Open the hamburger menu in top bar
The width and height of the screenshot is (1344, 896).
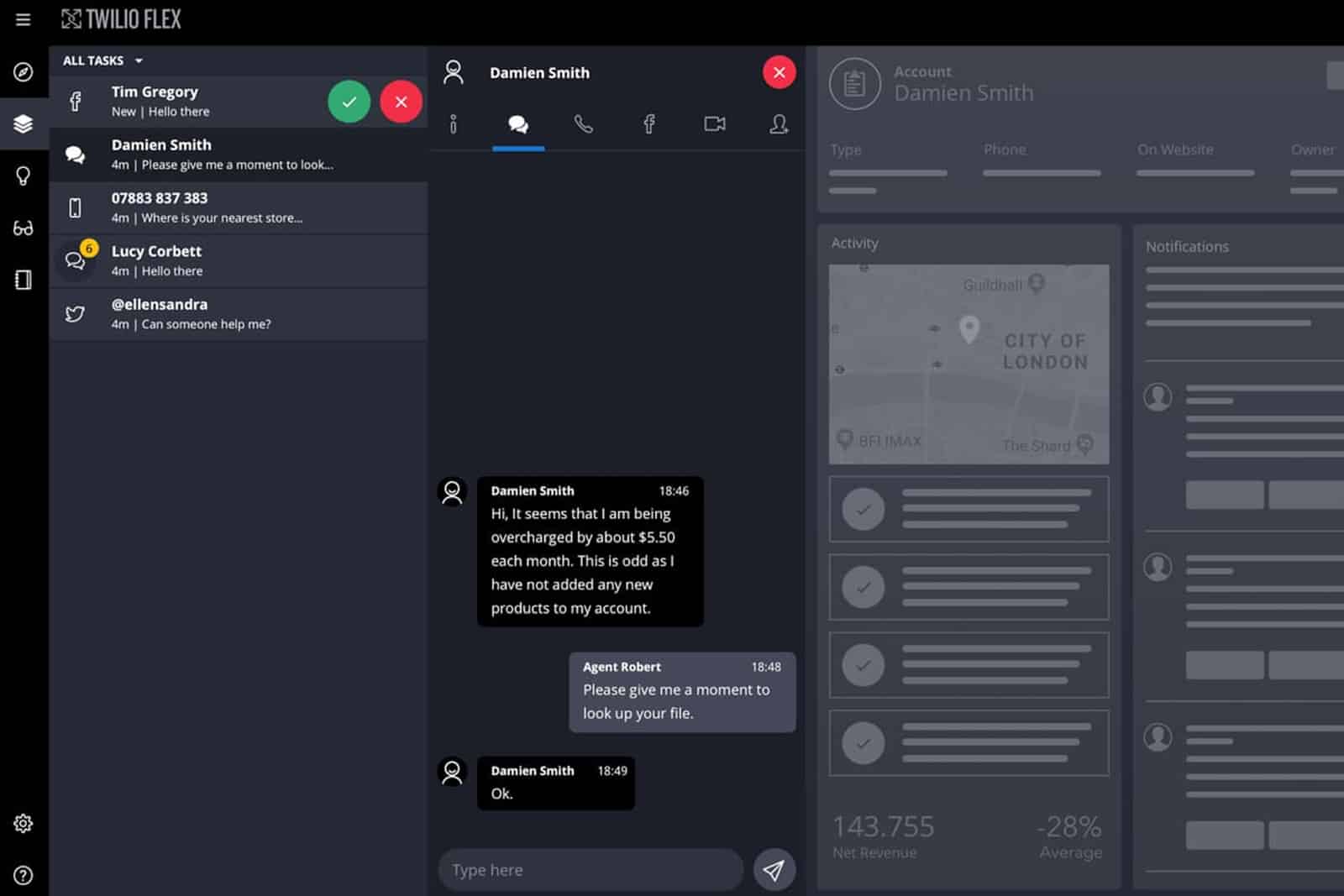coord(23,19)
